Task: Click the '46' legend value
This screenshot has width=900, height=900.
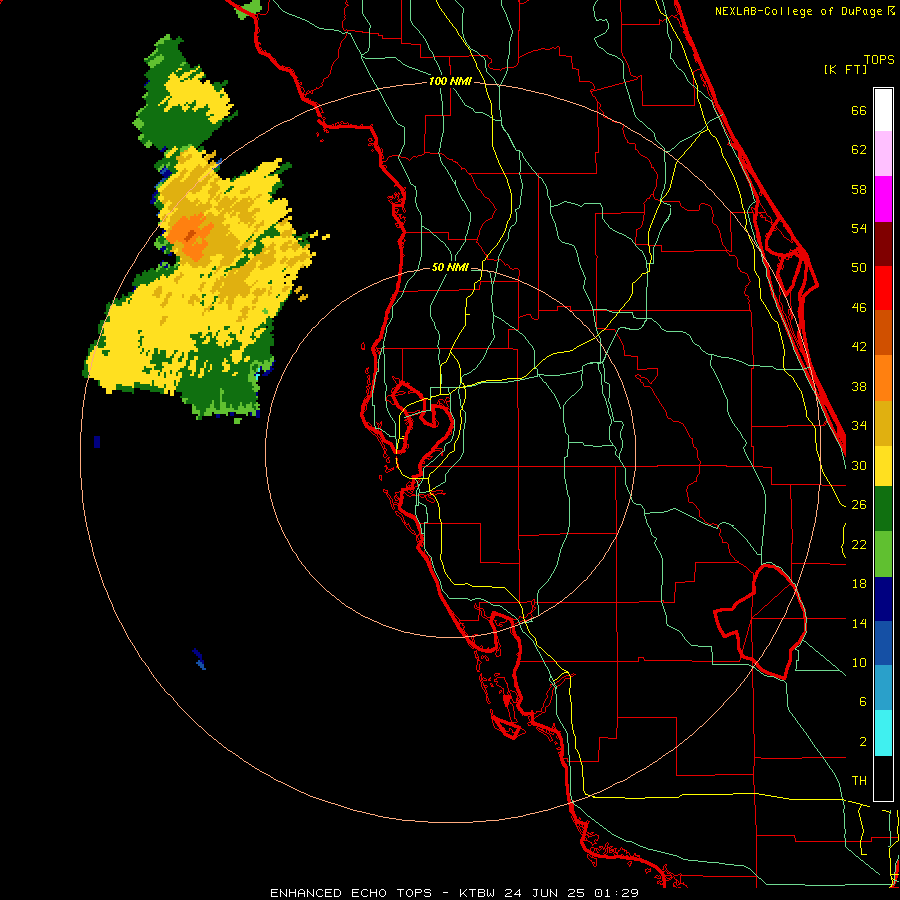Action: pyautogui.click(x=859, y=308)
